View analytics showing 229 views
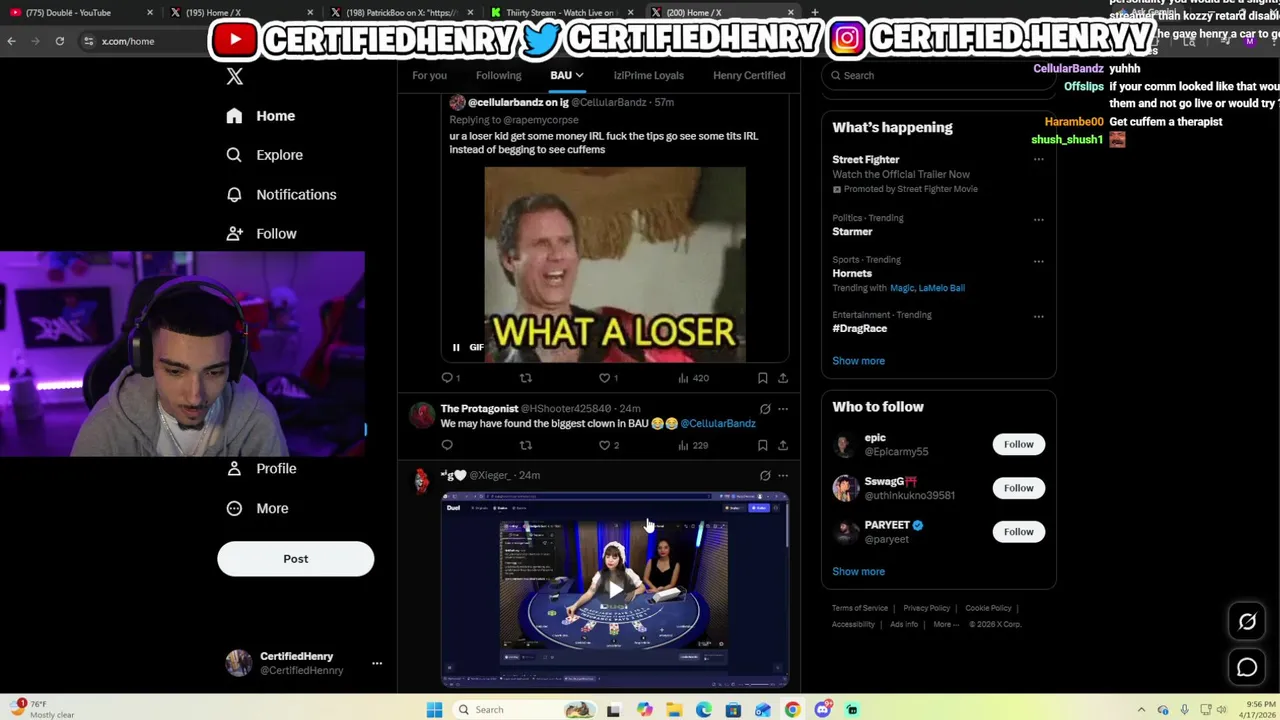 point(693,446)
